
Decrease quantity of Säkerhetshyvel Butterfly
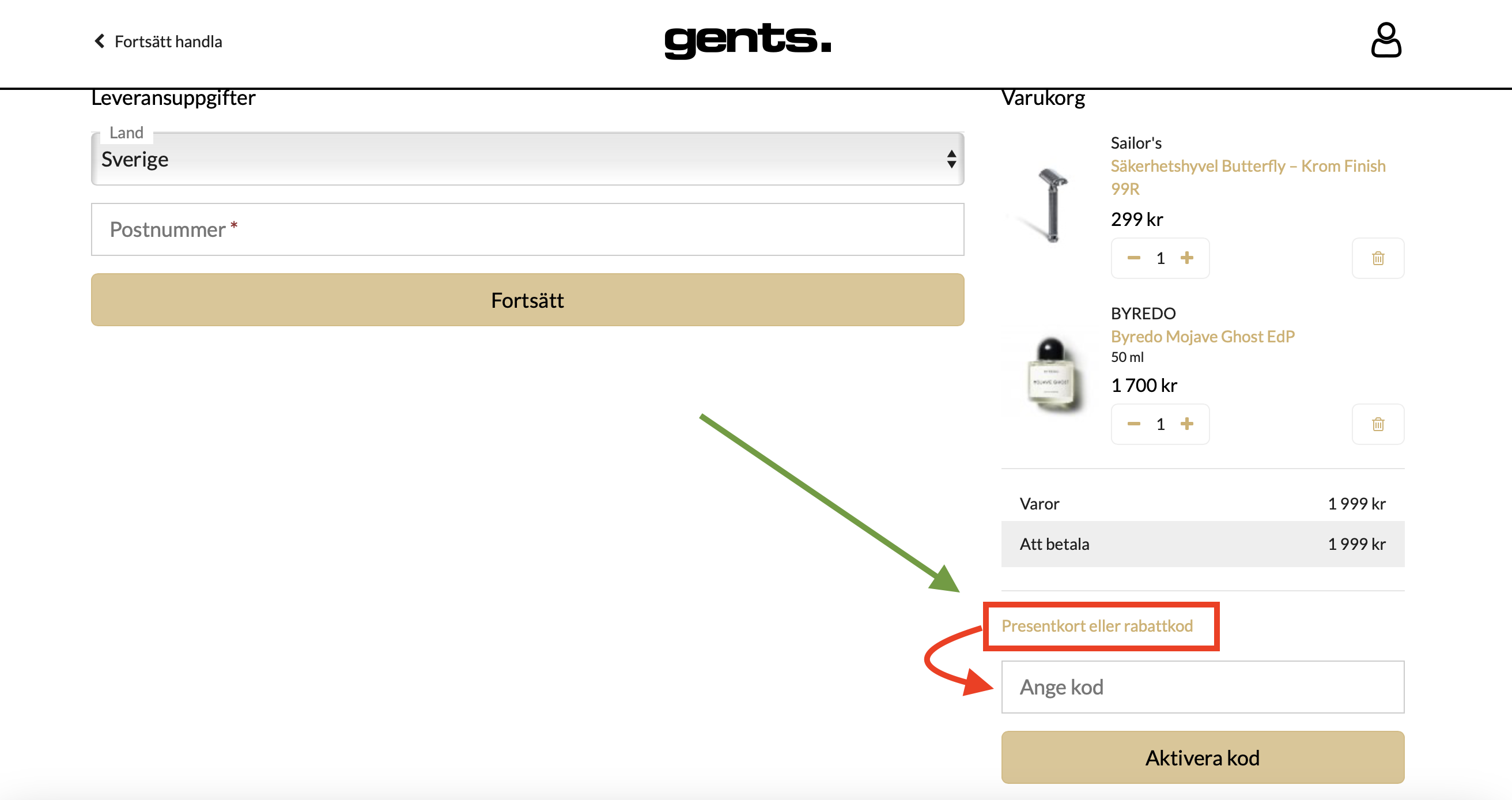[1133, 258]
